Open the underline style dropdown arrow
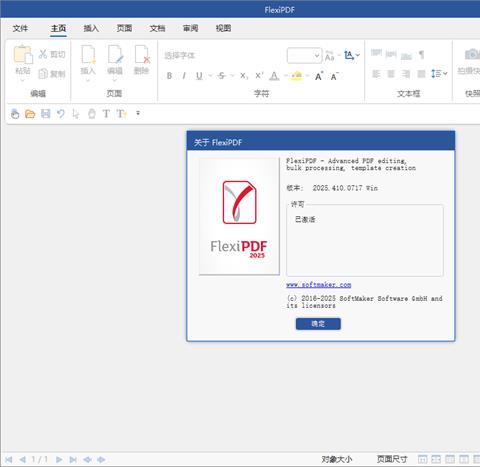The width and height of the screenshot is (480, 467). (x=210, y=76)
